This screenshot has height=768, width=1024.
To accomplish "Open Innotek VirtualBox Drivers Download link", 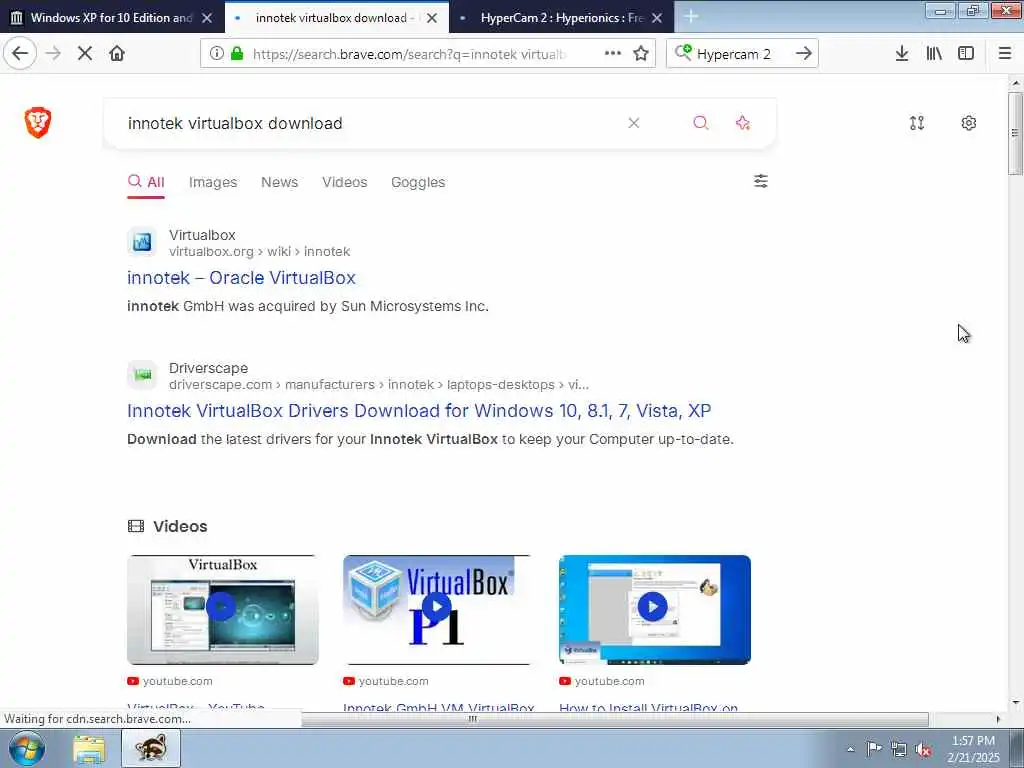I will point(419,411).
